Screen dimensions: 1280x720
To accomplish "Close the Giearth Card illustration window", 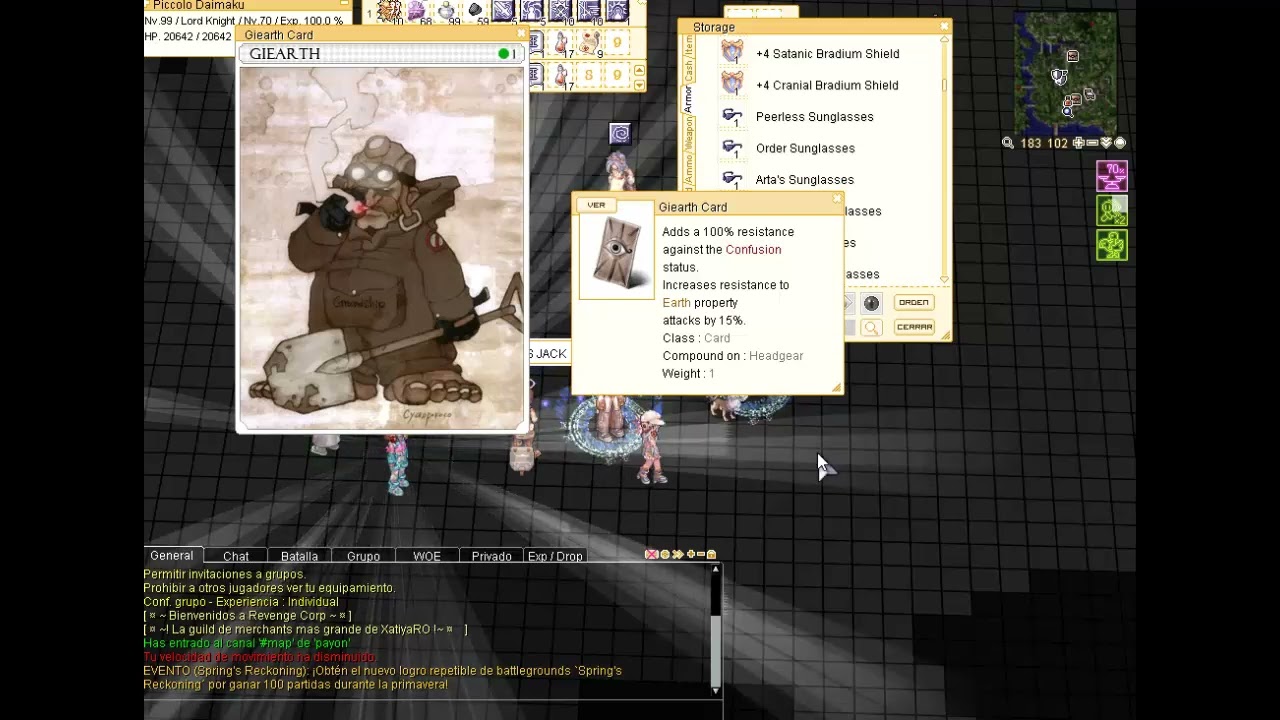I will click(x=521, y=34).
